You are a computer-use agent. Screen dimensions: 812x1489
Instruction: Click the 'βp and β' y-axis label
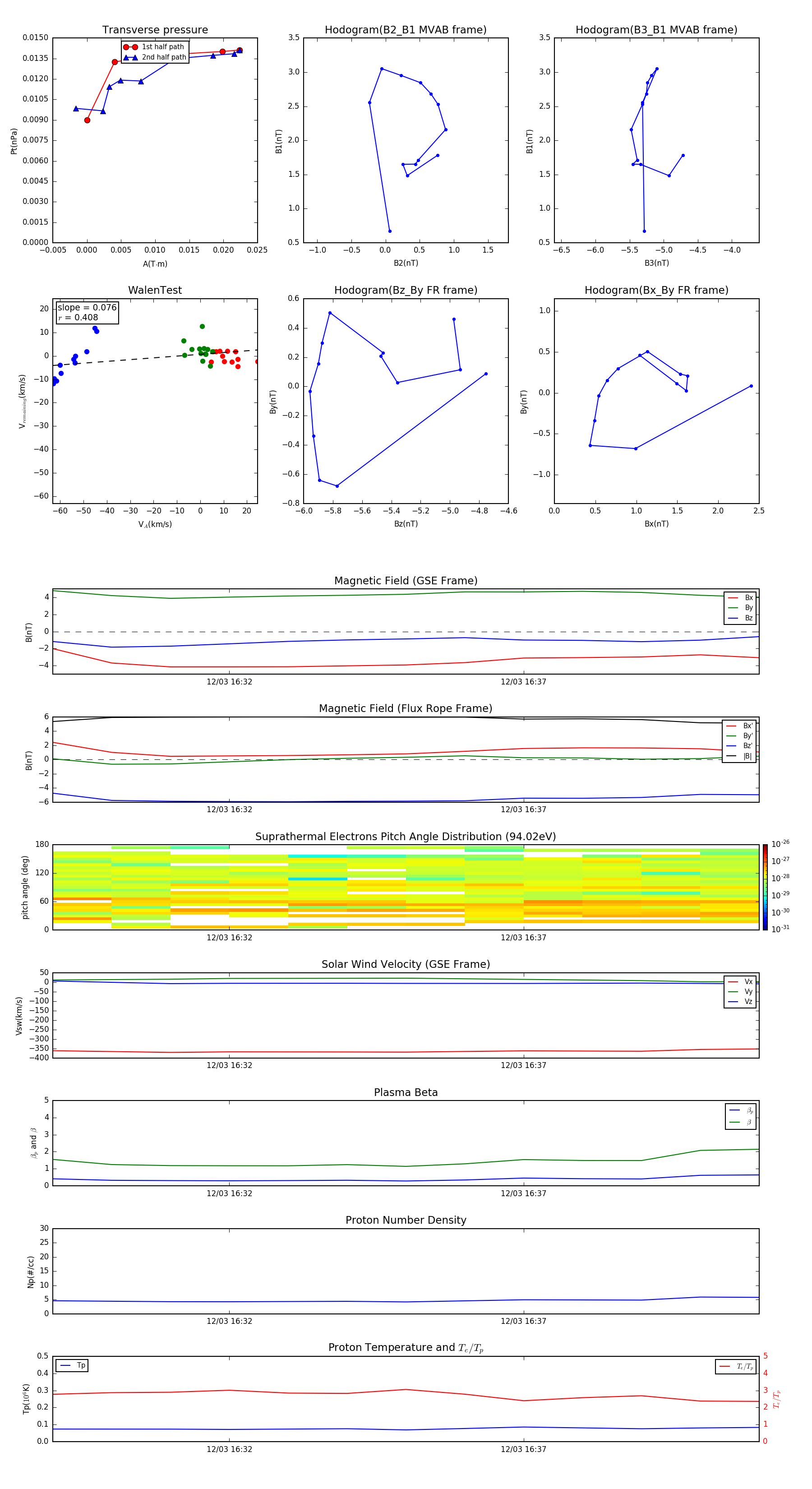point(33,1143)
